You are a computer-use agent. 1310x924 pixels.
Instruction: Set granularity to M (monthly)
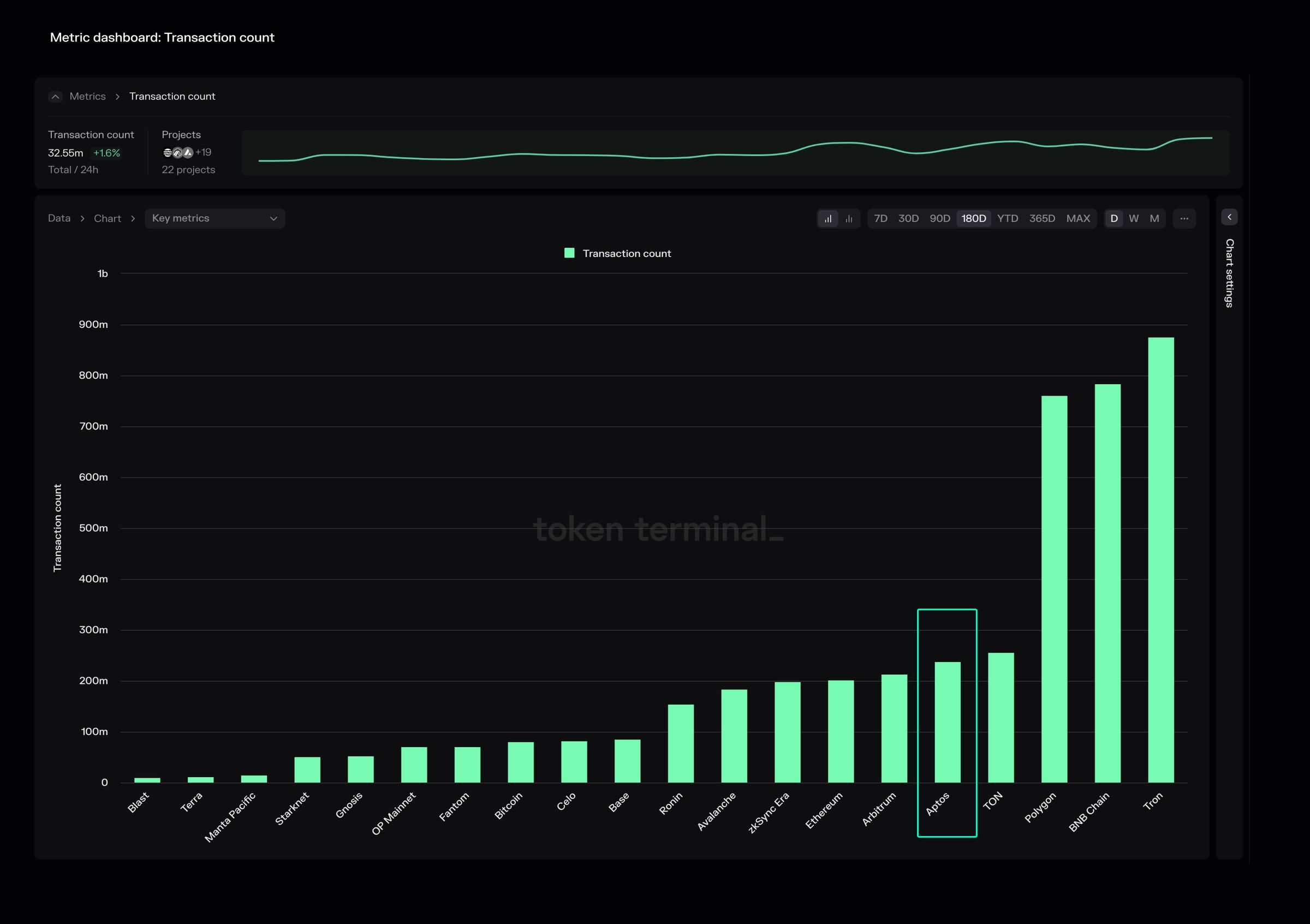tap(1154, 218)
